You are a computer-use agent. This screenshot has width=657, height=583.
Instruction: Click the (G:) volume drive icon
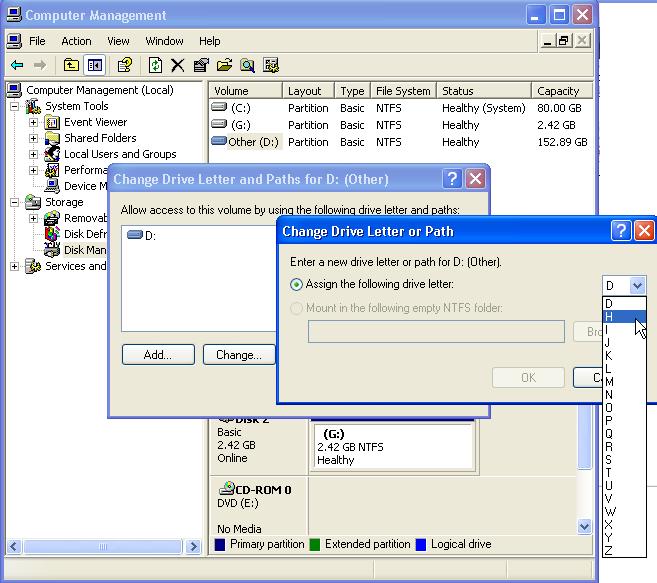219,124
